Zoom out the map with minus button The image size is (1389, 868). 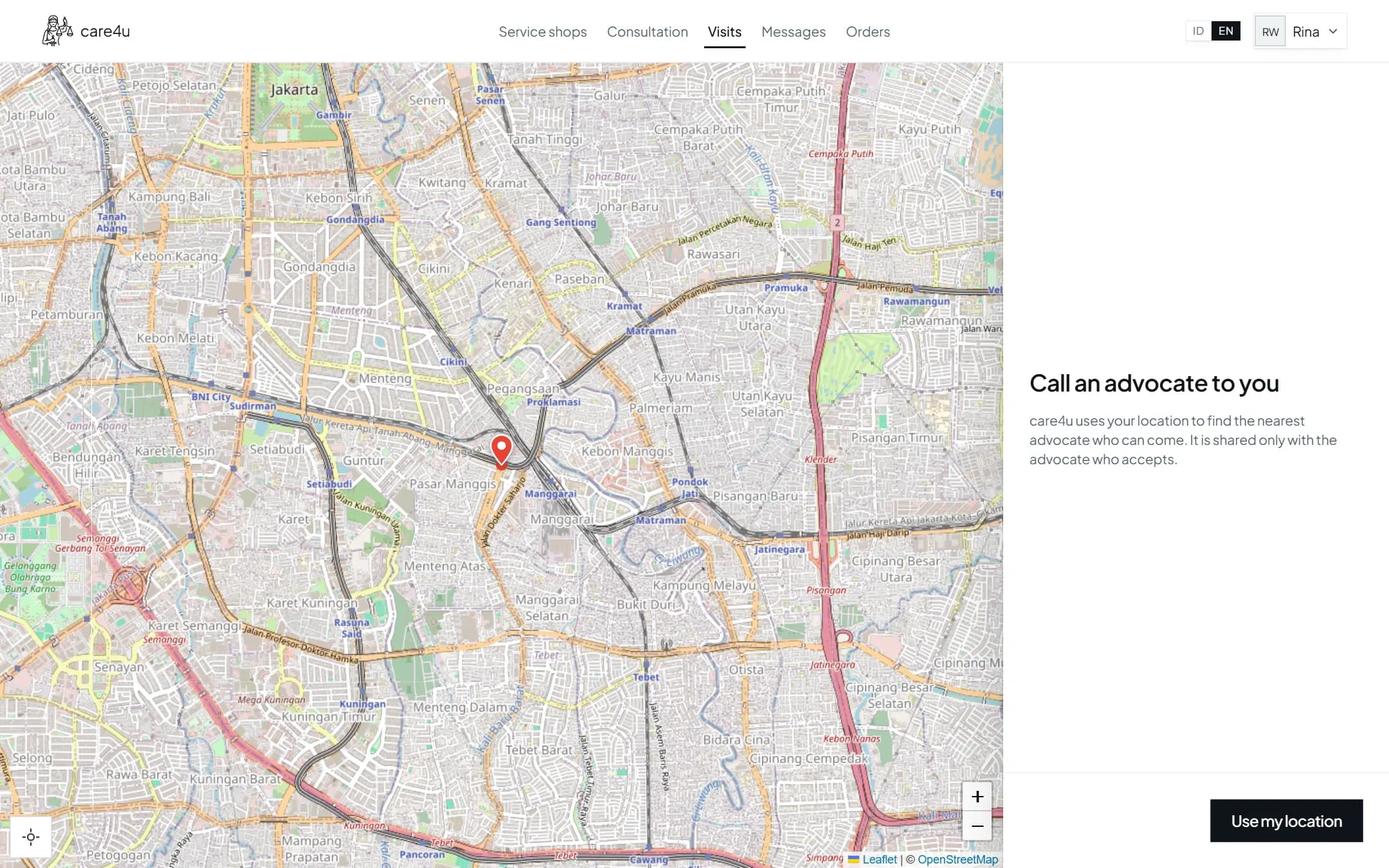[x=977, y=826]
